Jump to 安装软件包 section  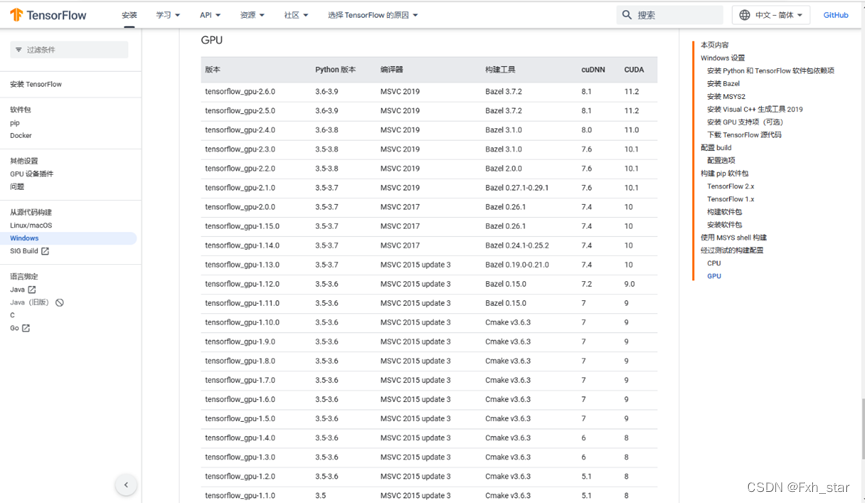point(724,224)
